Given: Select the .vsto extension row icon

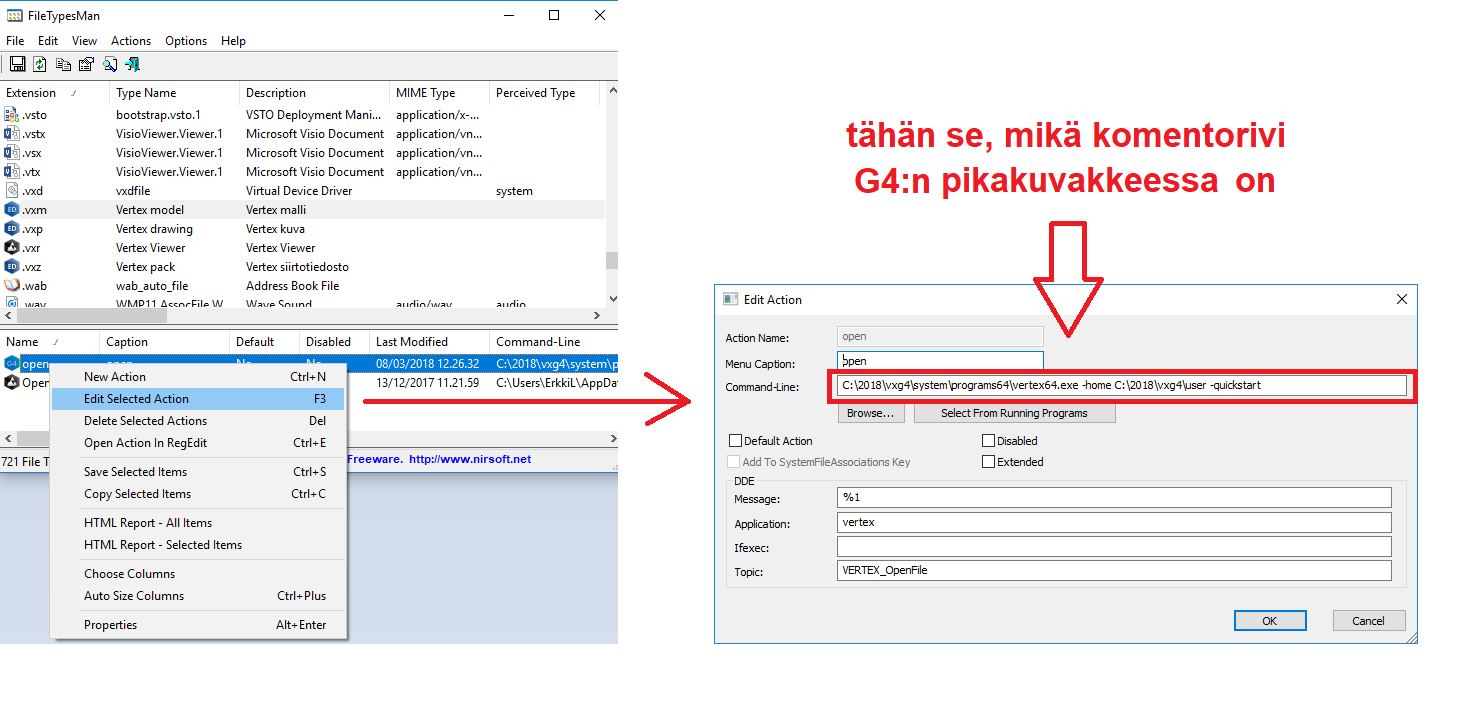Looking at the screenshot, I should [x=12, y=115].
